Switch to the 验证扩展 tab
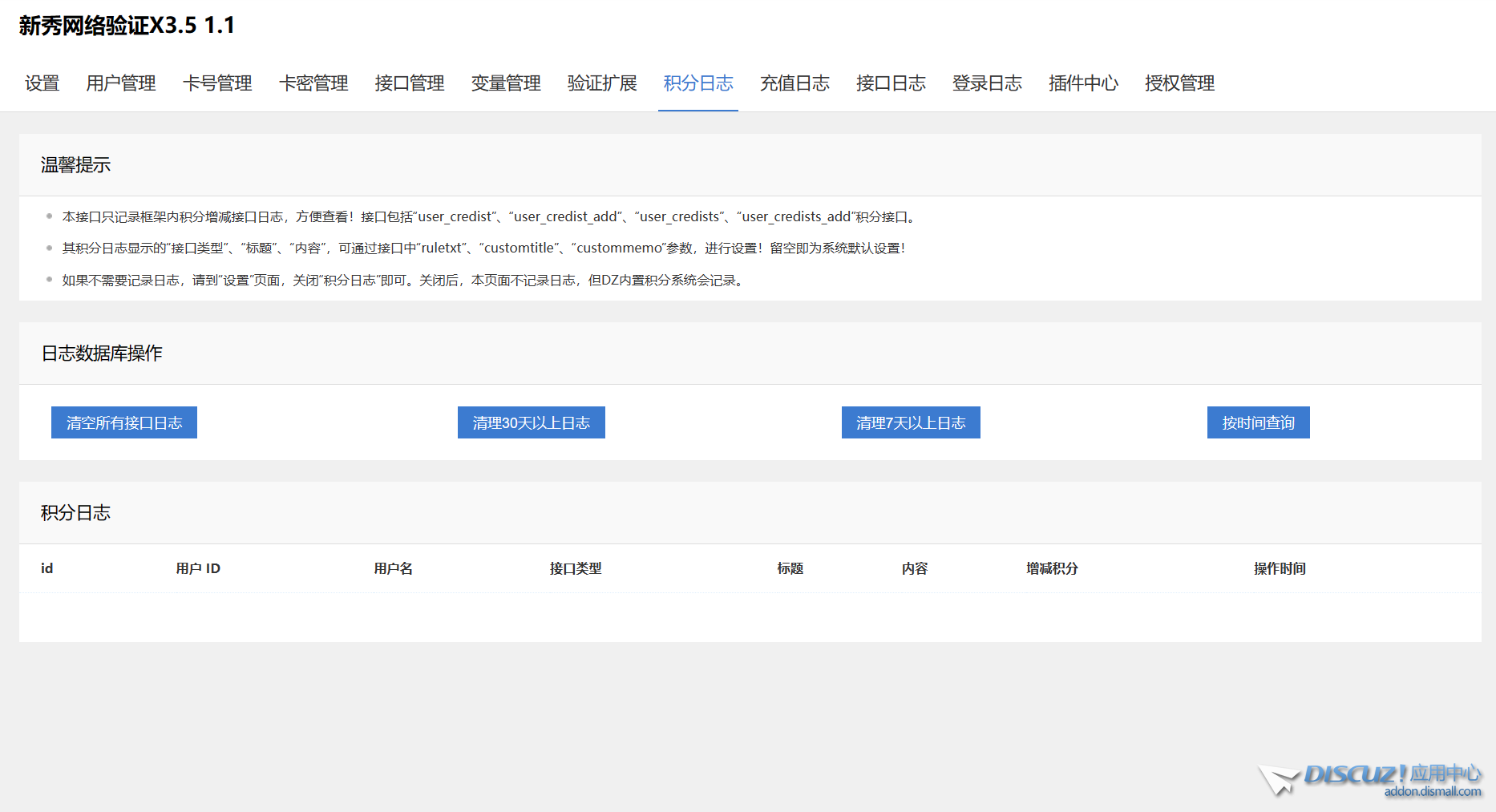The width and height of the screenshot is (1496, 812). pyautogui.click(x=602, y=83)
